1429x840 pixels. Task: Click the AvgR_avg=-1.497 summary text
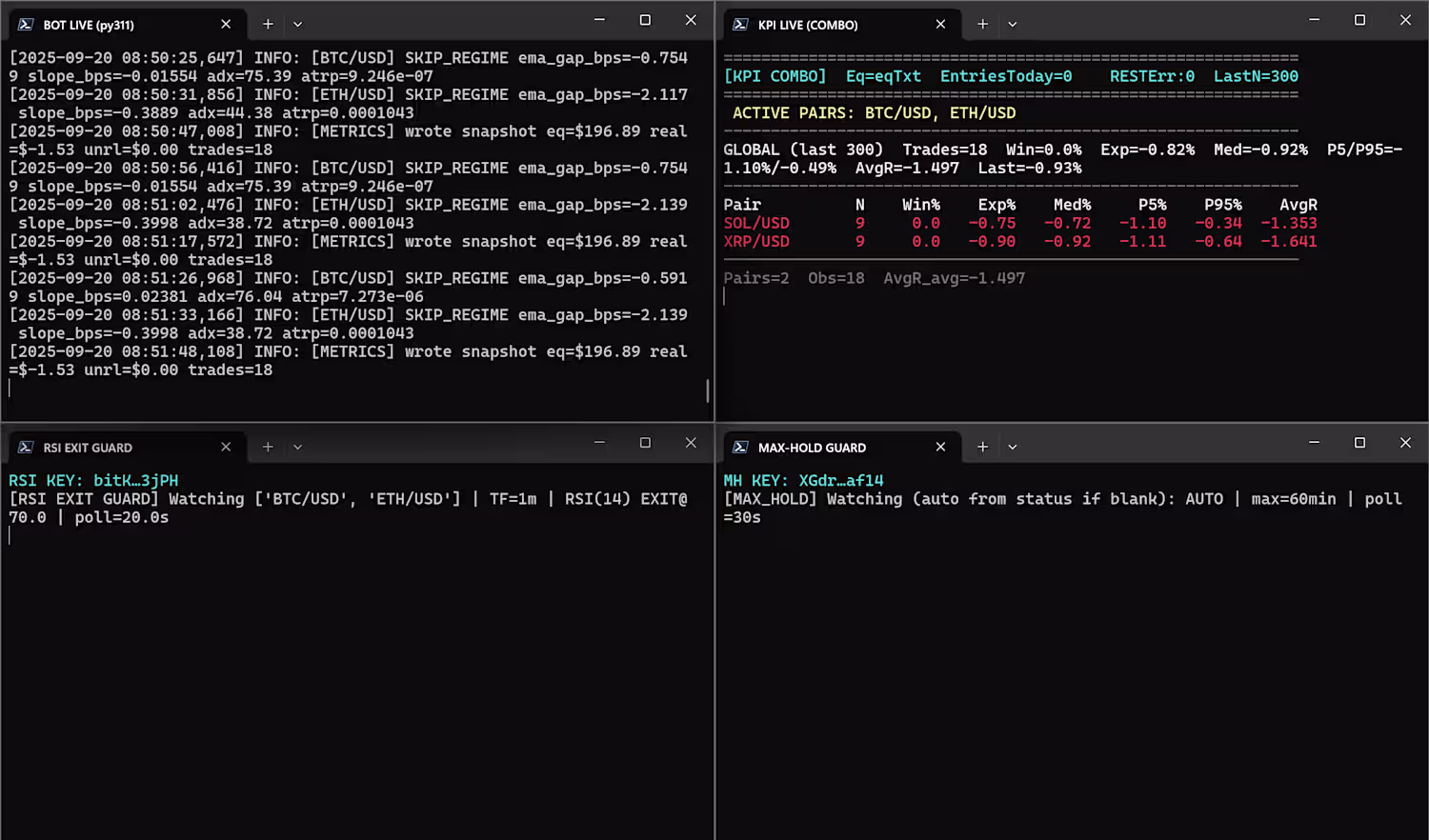coord(955,278)
